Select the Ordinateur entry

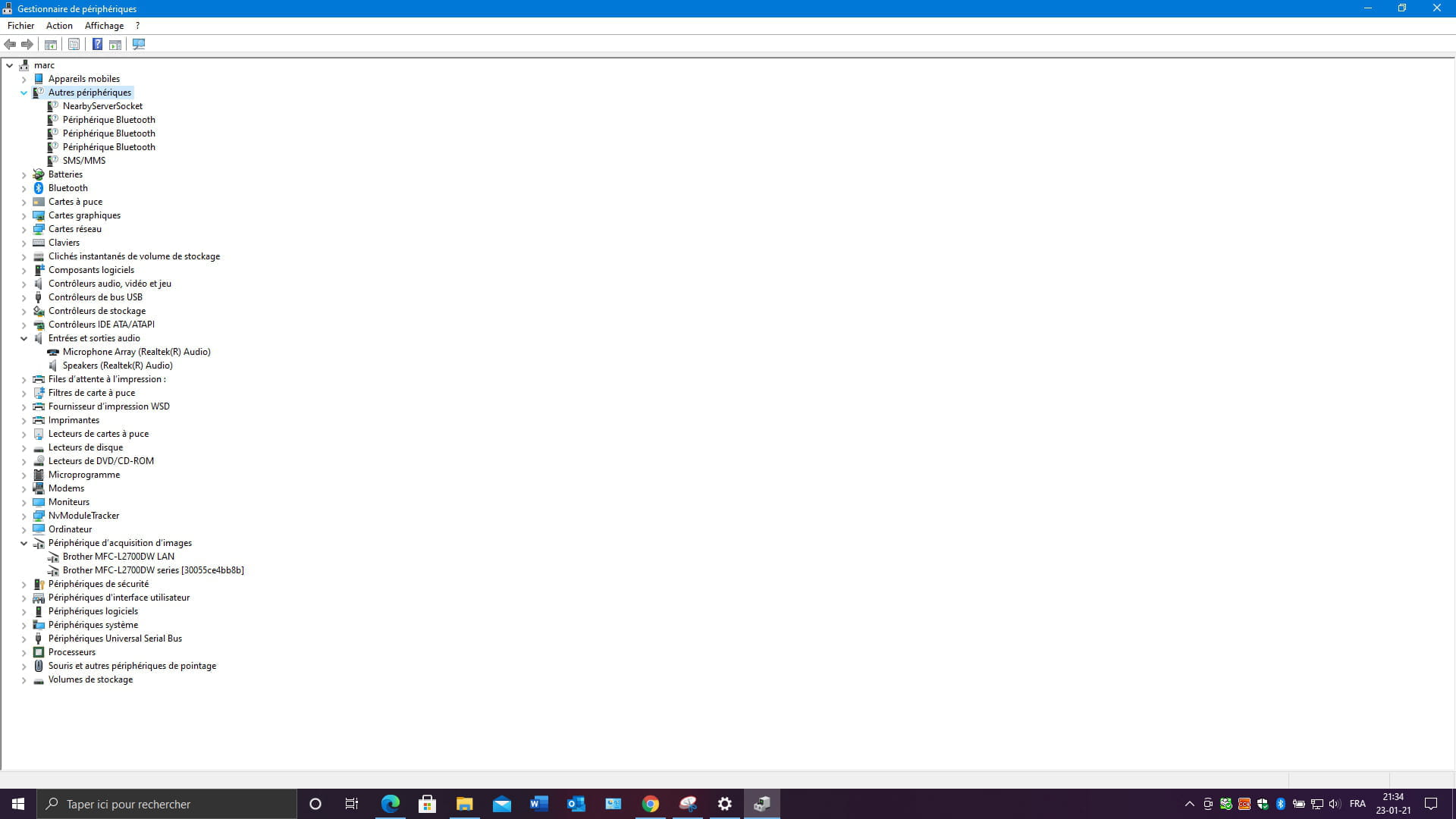70,529
